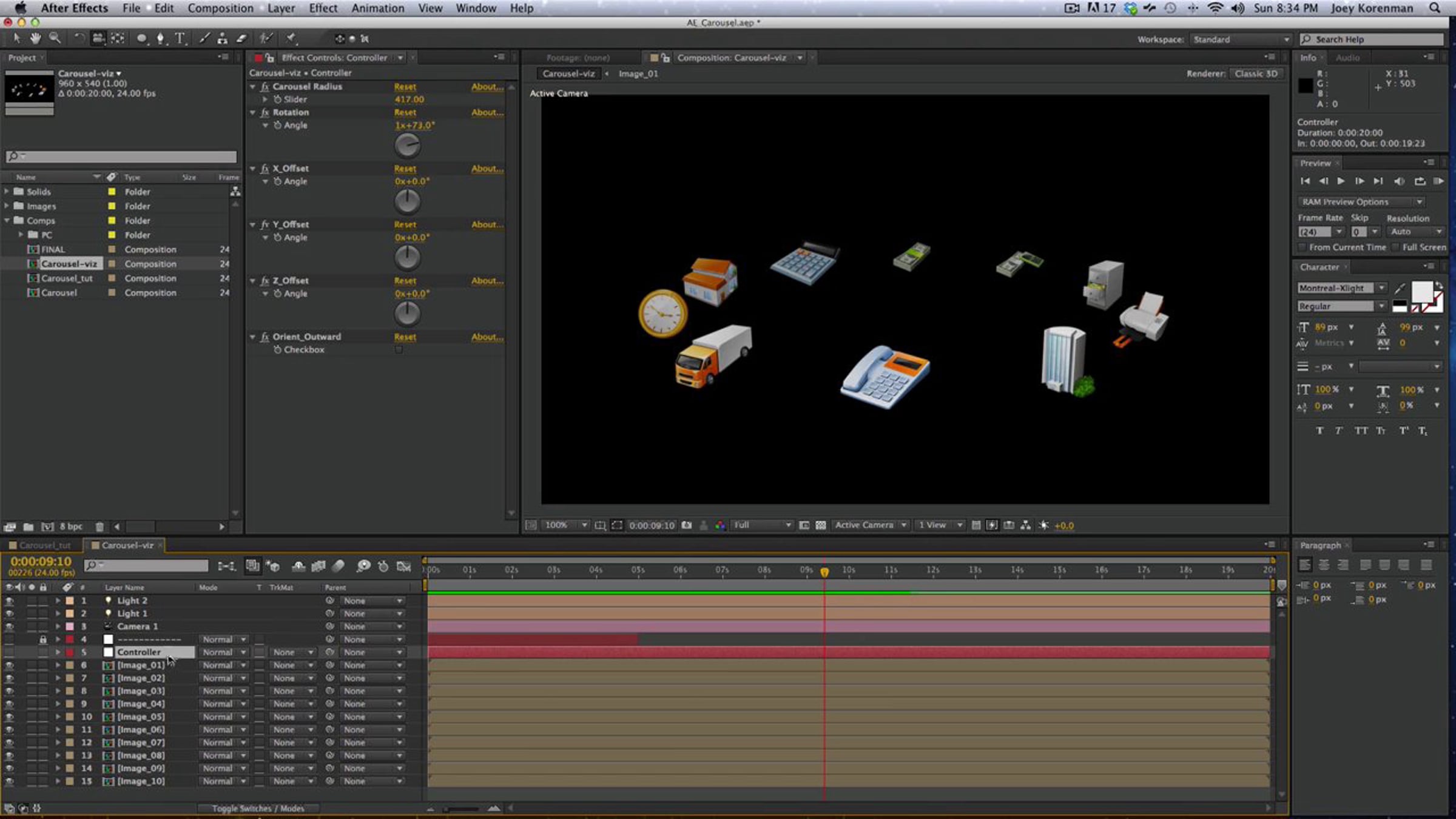
Task: Expand the Controller layer properties
Action: click(58, 652)
